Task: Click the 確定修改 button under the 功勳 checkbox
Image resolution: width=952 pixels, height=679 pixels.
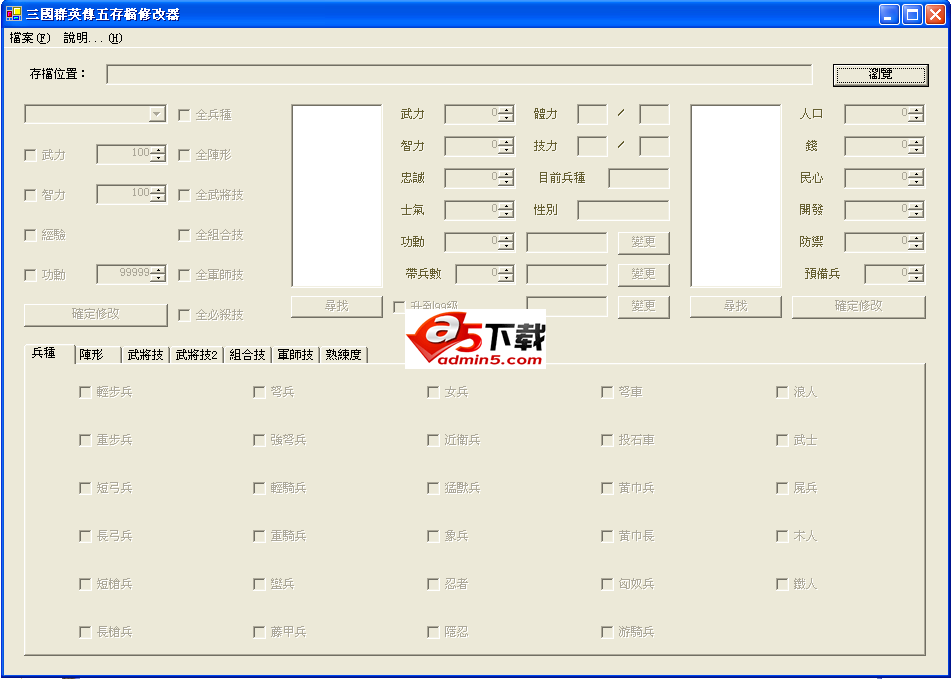Action: pos(95,315)
